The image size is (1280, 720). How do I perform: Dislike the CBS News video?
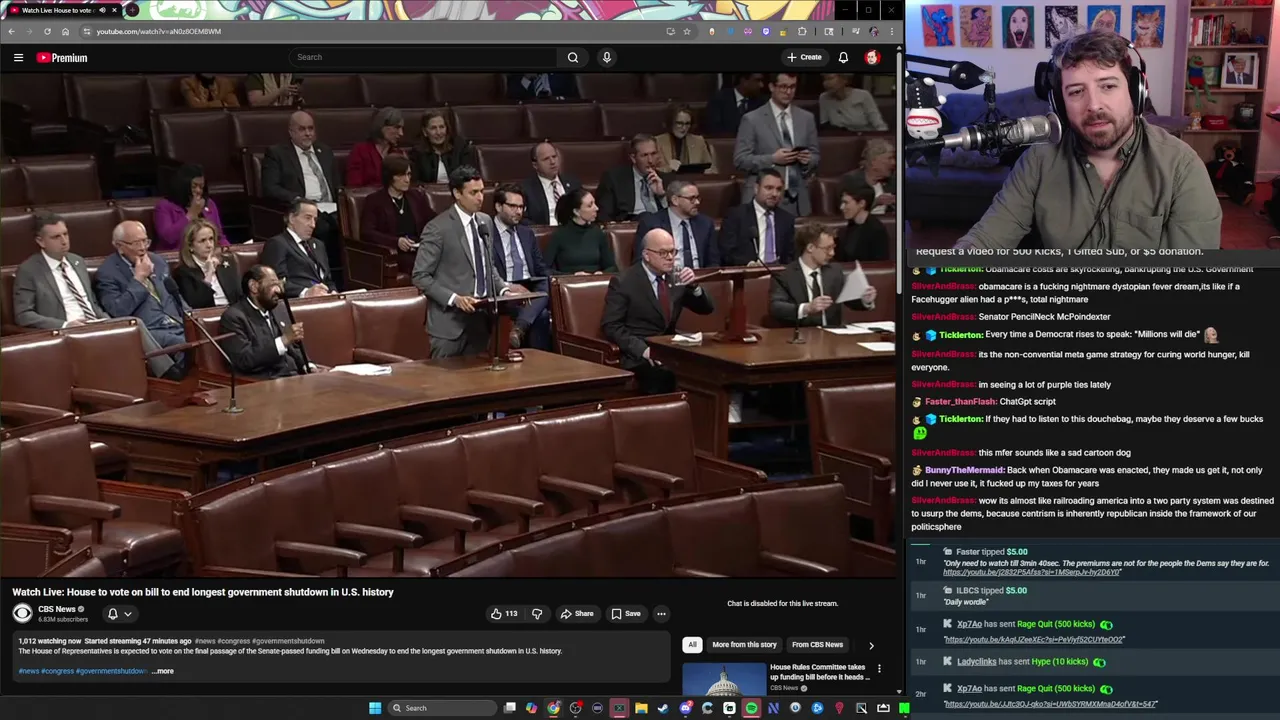point(537,614)
